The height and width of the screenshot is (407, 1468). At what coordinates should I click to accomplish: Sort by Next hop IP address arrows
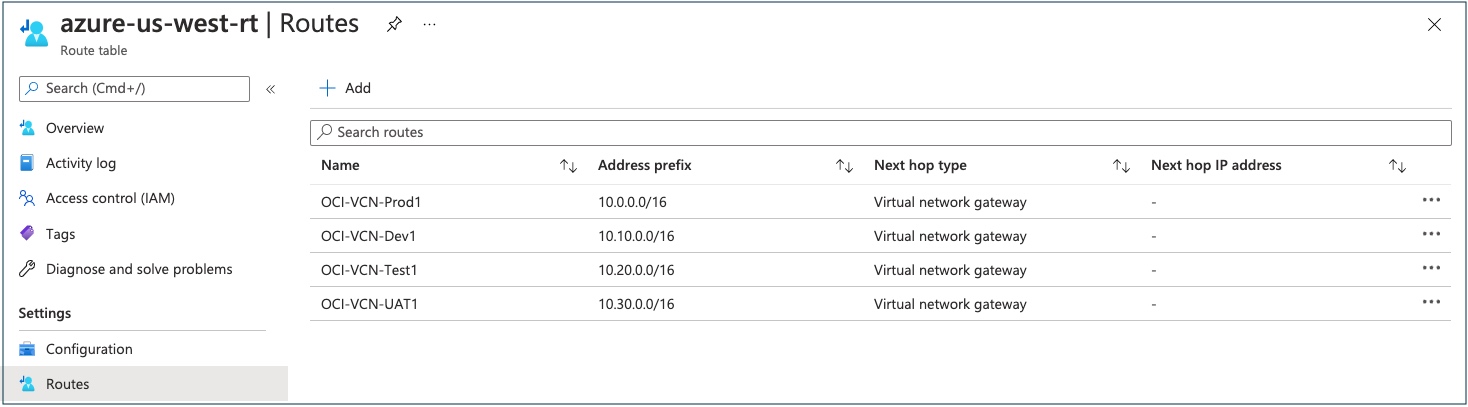coord(1397,166)
